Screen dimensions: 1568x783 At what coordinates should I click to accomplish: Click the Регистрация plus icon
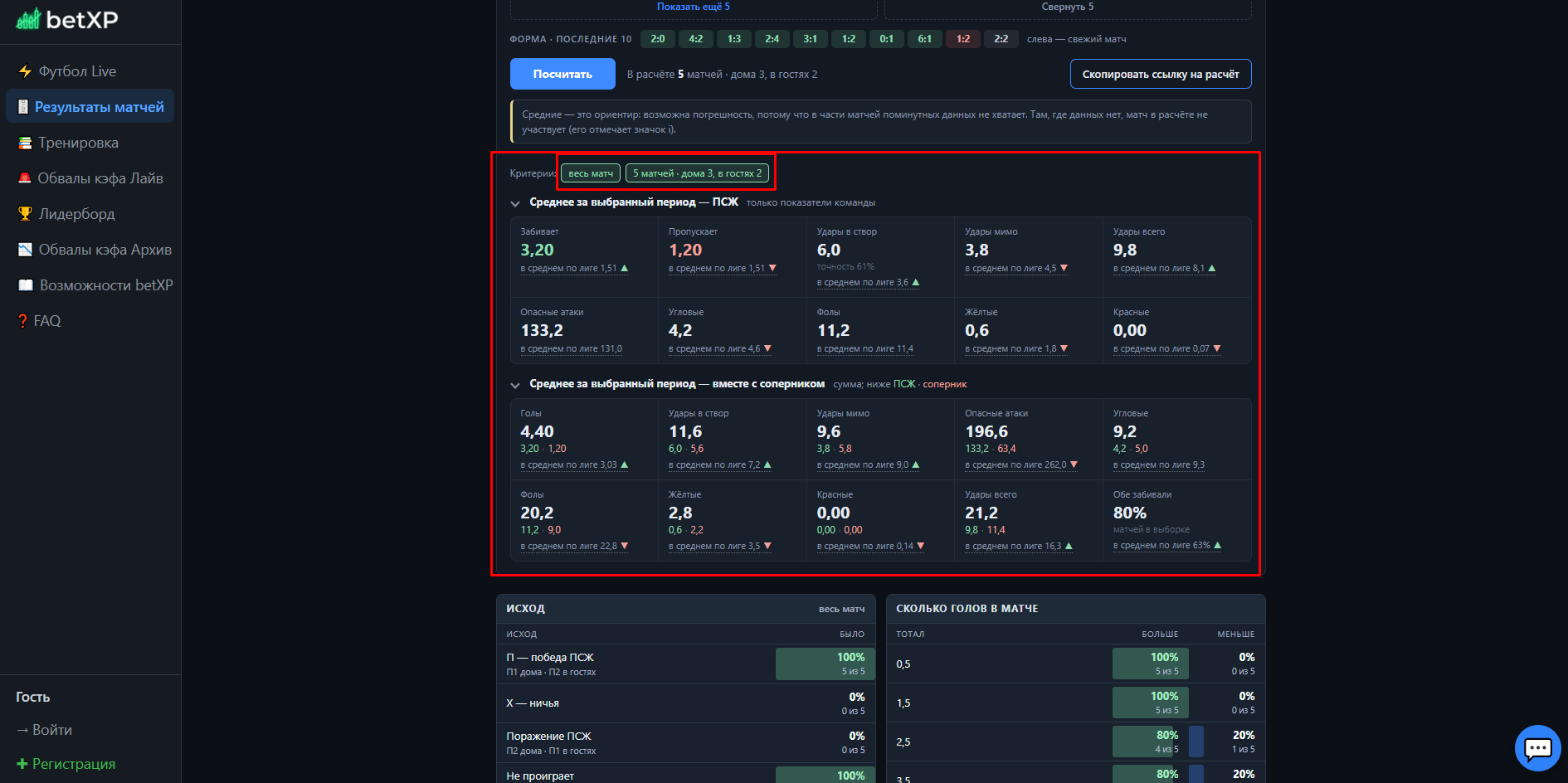[x=22, y=764]
